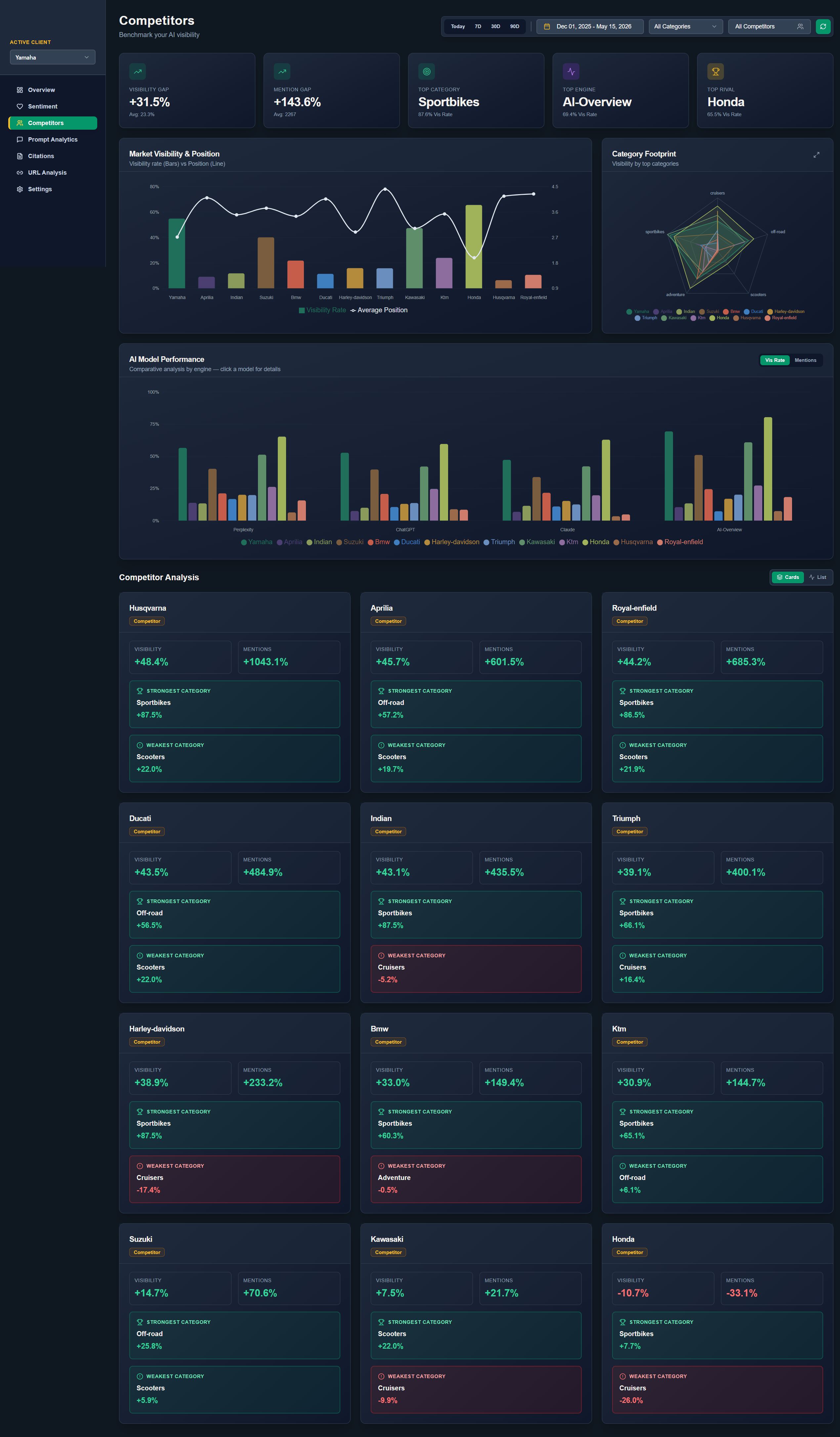Click Honda weakest category alert icon

pos(623,1376)
